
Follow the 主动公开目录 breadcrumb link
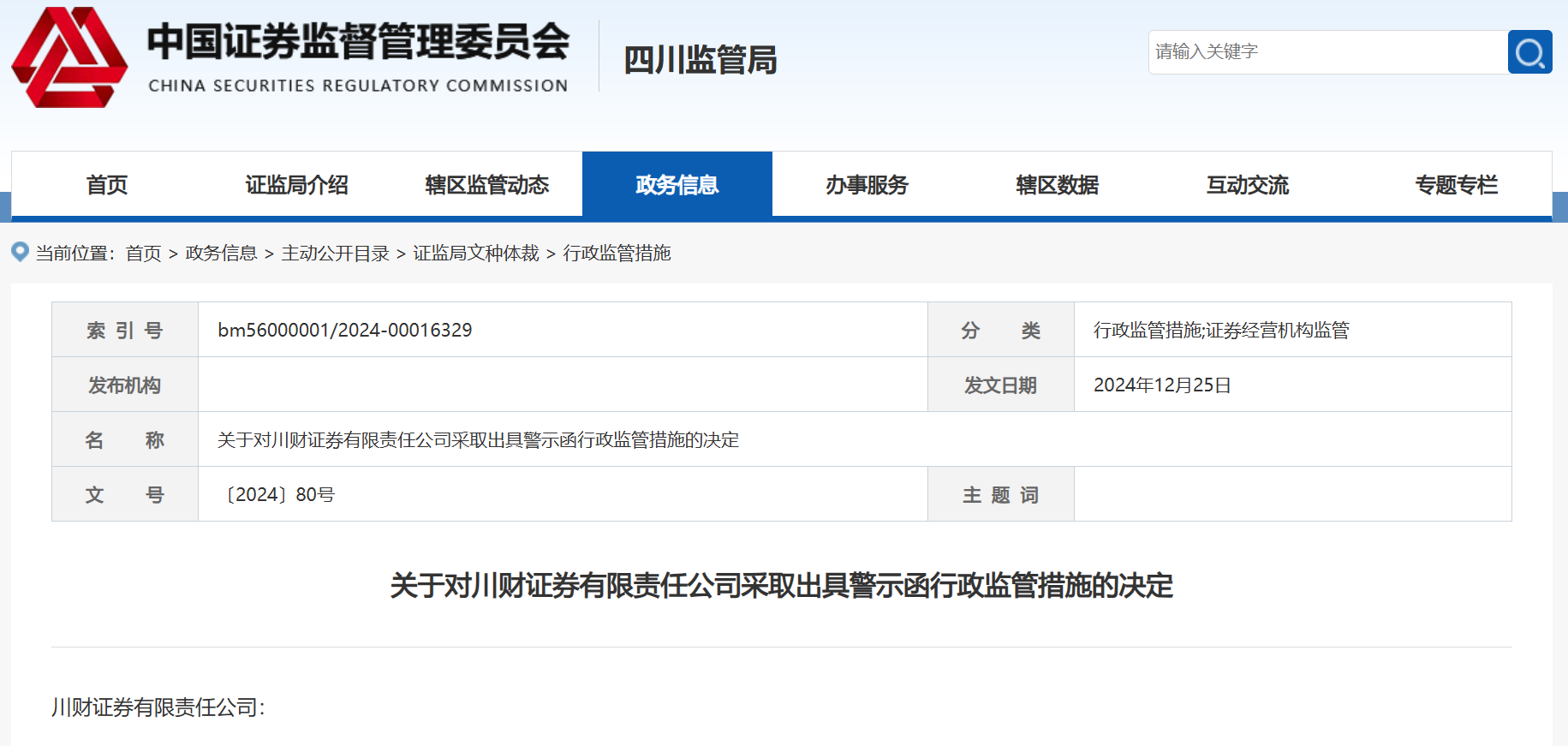click(x=335, y=254)
